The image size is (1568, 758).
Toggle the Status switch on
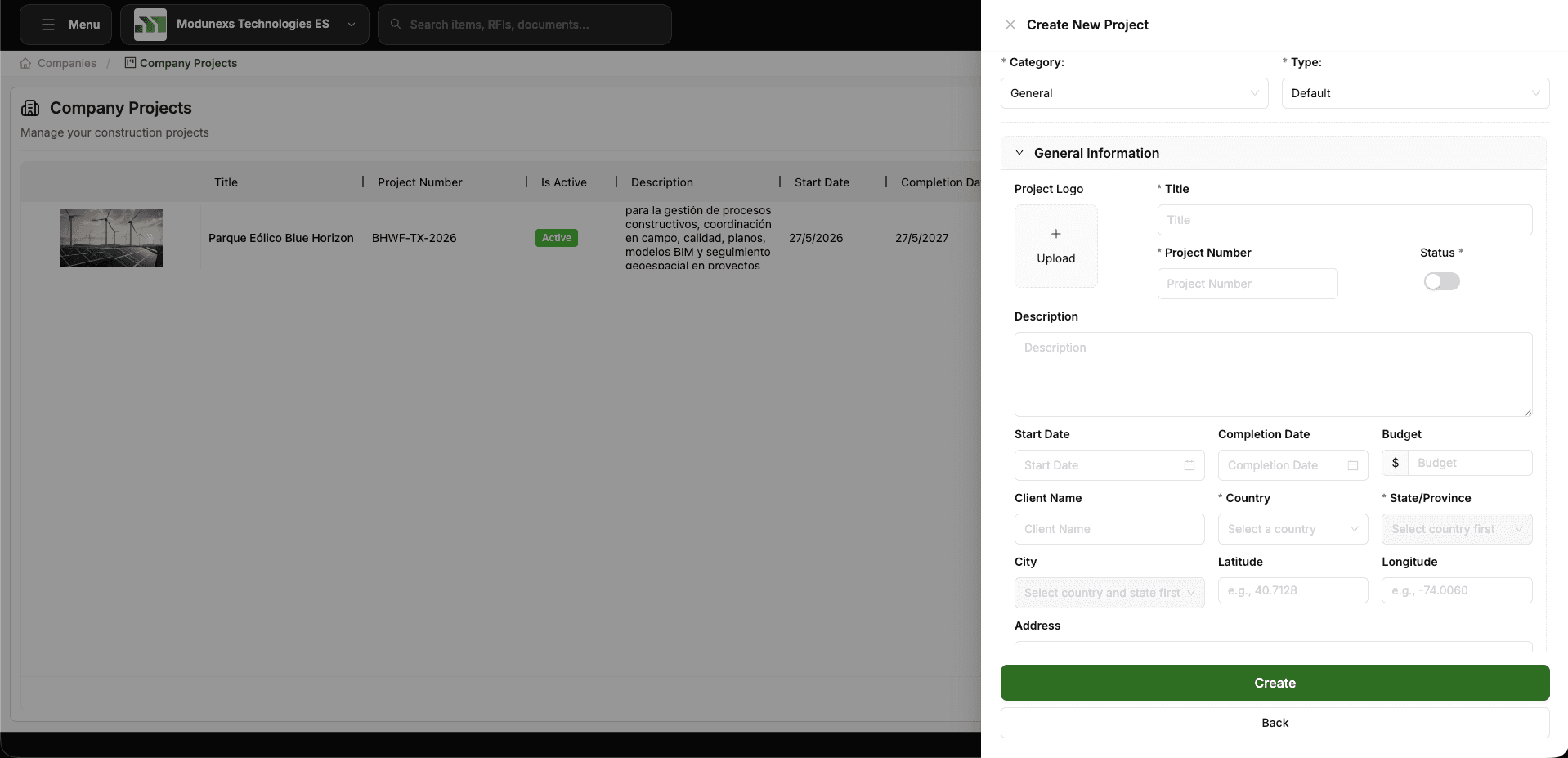click(1441, 281)
